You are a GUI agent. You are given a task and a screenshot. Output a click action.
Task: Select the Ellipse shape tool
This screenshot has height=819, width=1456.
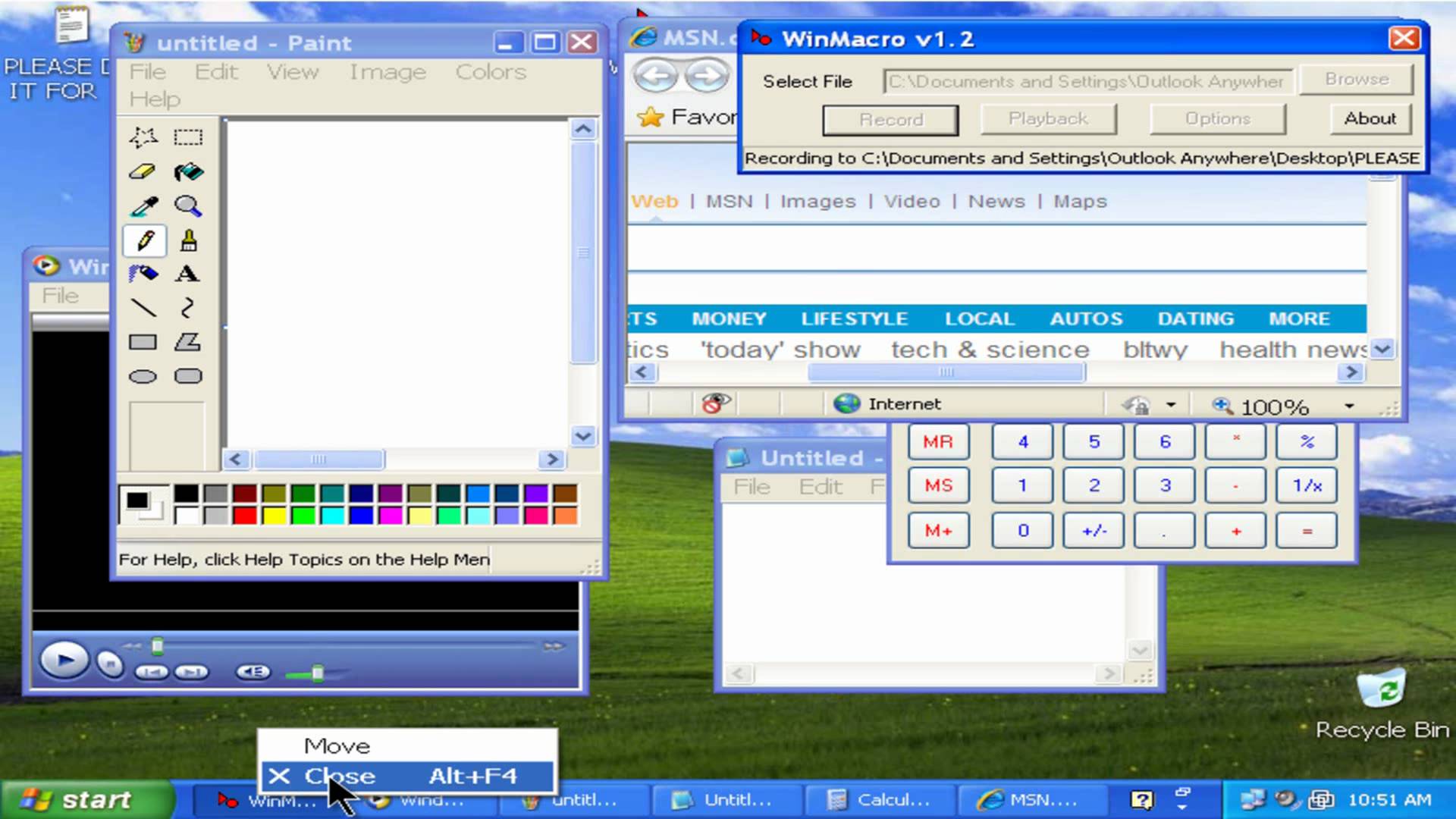(143, 376)
